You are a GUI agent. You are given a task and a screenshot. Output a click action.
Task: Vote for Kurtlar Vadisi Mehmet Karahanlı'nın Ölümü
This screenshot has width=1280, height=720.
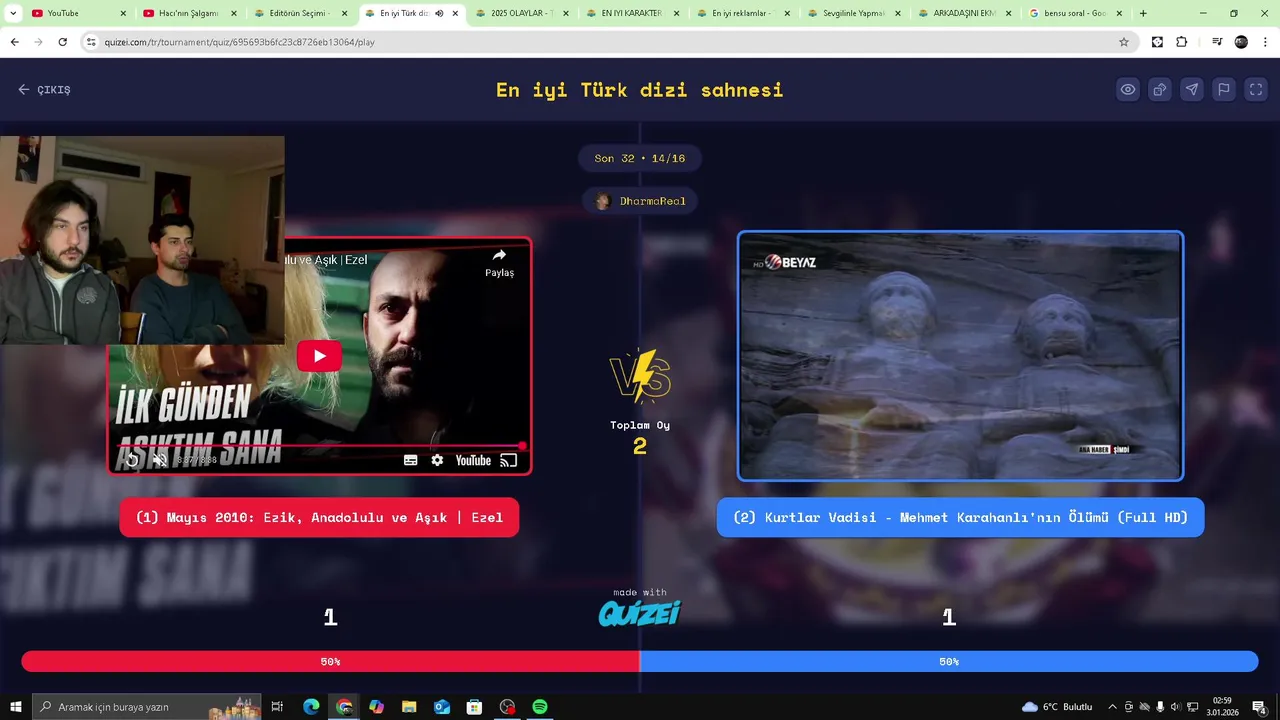(960, 517)
